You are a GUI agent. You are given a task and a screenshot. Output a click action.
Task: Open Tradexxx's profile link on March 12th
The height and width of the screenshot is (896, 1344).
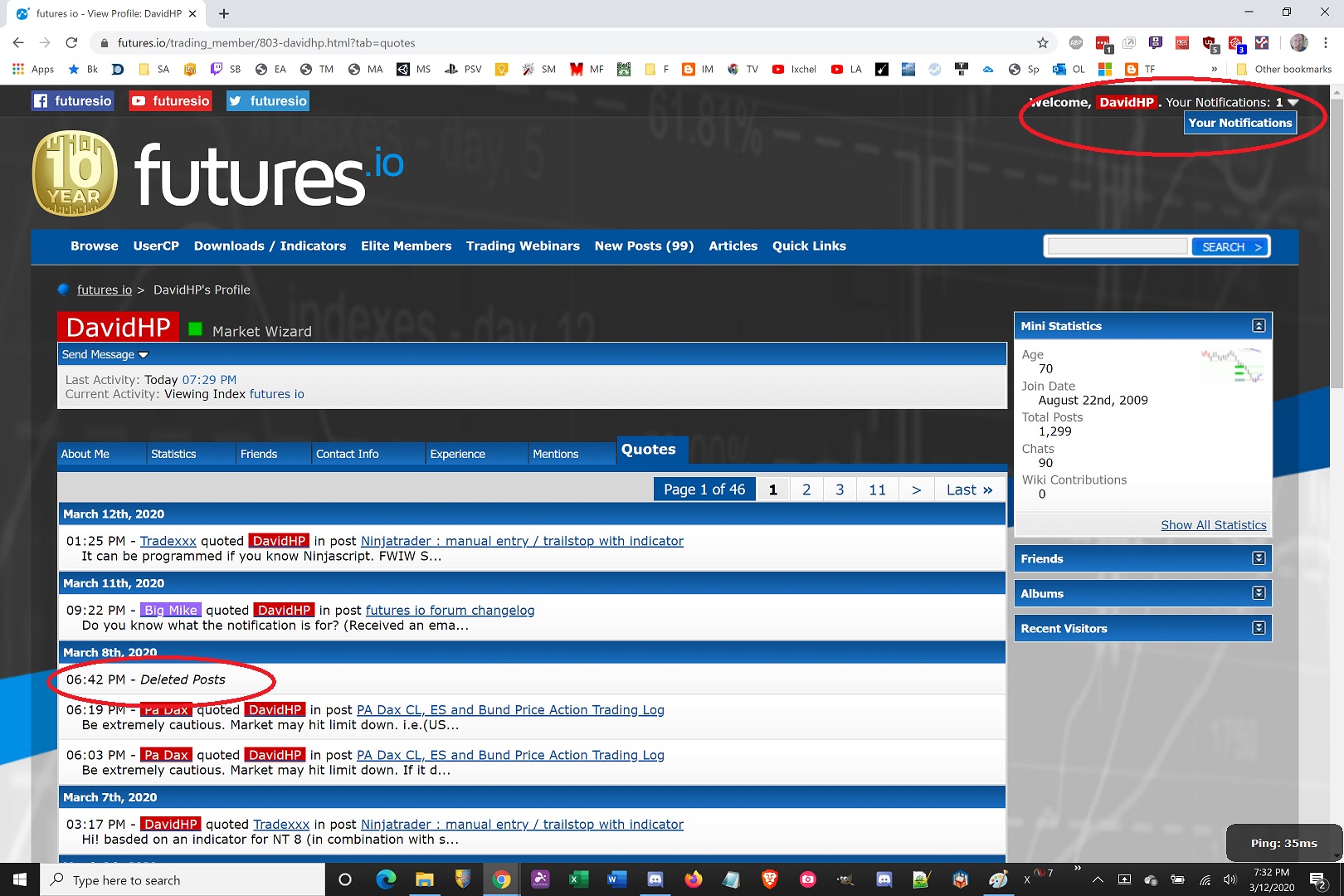[x=168, y=541]
